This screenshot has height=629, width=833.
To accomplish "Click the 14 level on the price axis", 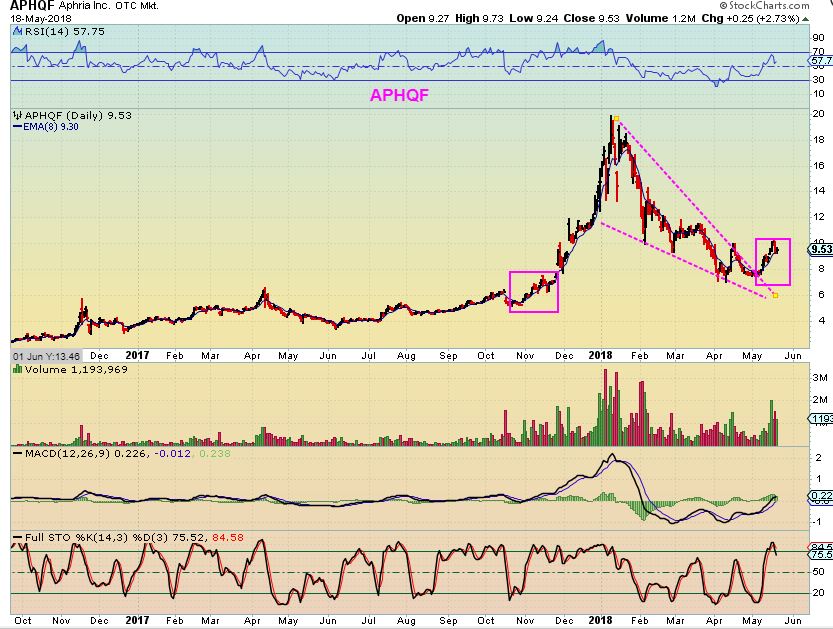I will coord(818,191).
